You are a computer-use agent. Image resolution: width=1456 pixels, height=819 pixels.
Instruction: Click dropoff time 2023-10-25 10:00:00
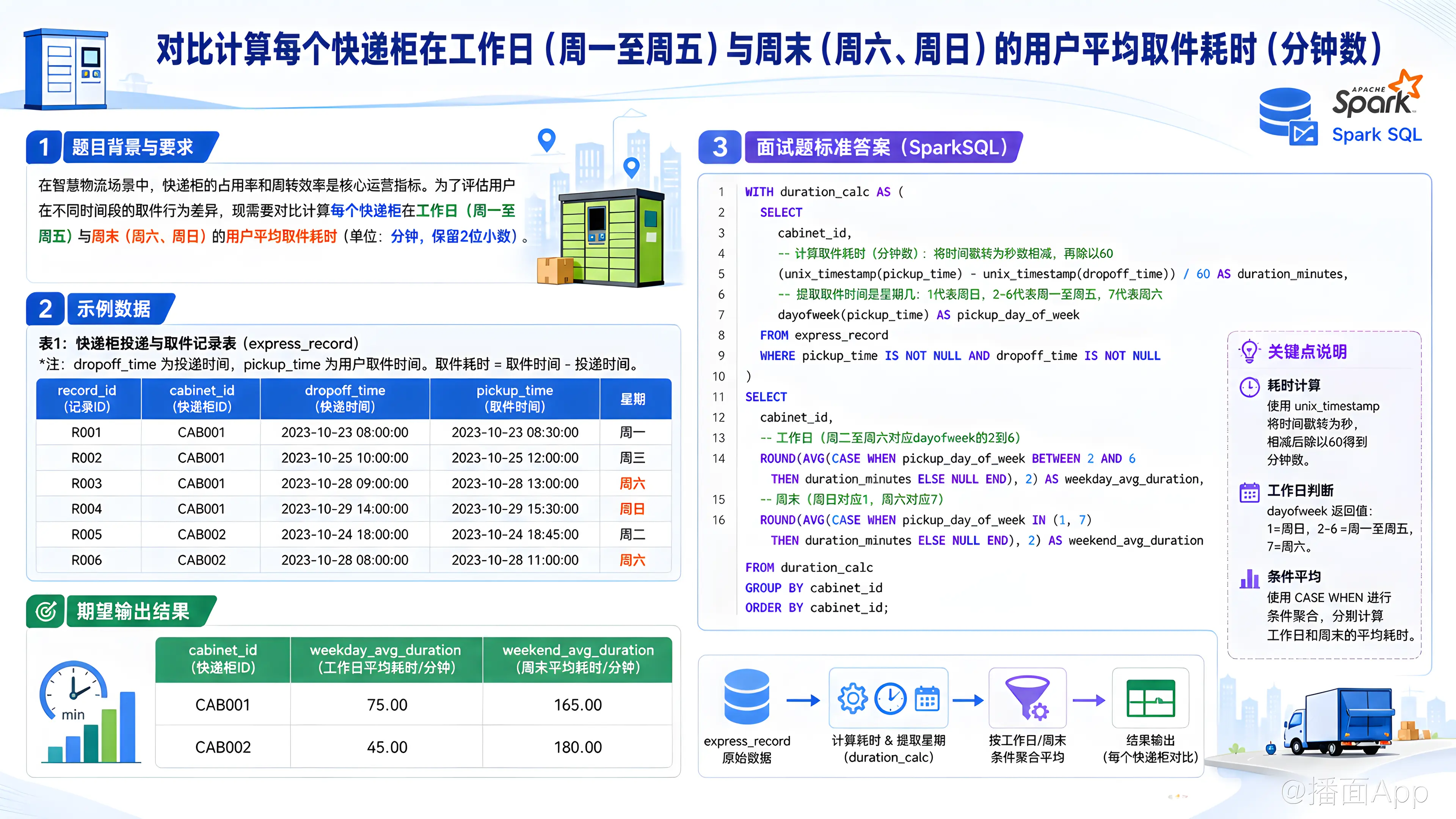[x=345, y=458]
